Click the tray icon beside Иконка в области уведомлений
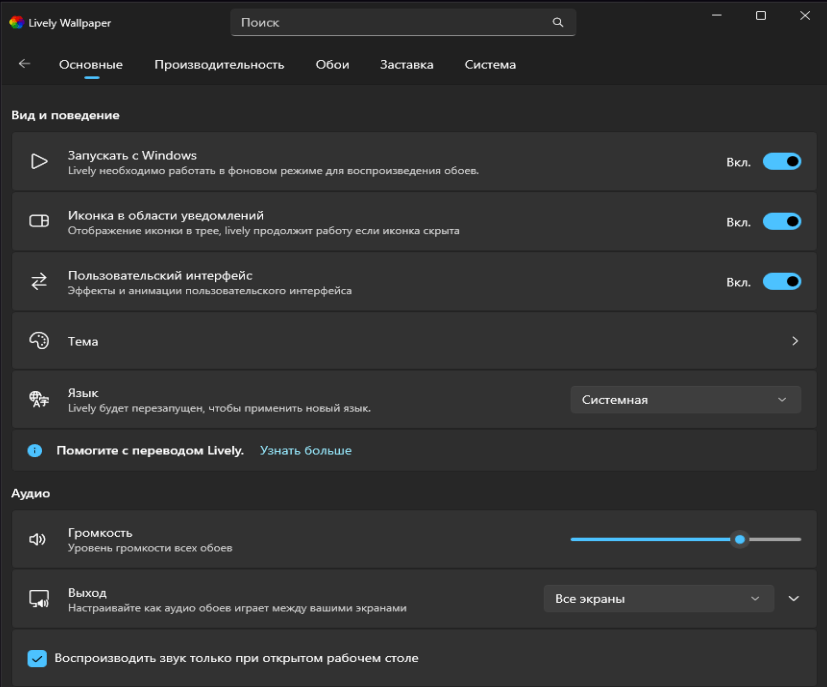827x687 pixels. pos(39,221)
